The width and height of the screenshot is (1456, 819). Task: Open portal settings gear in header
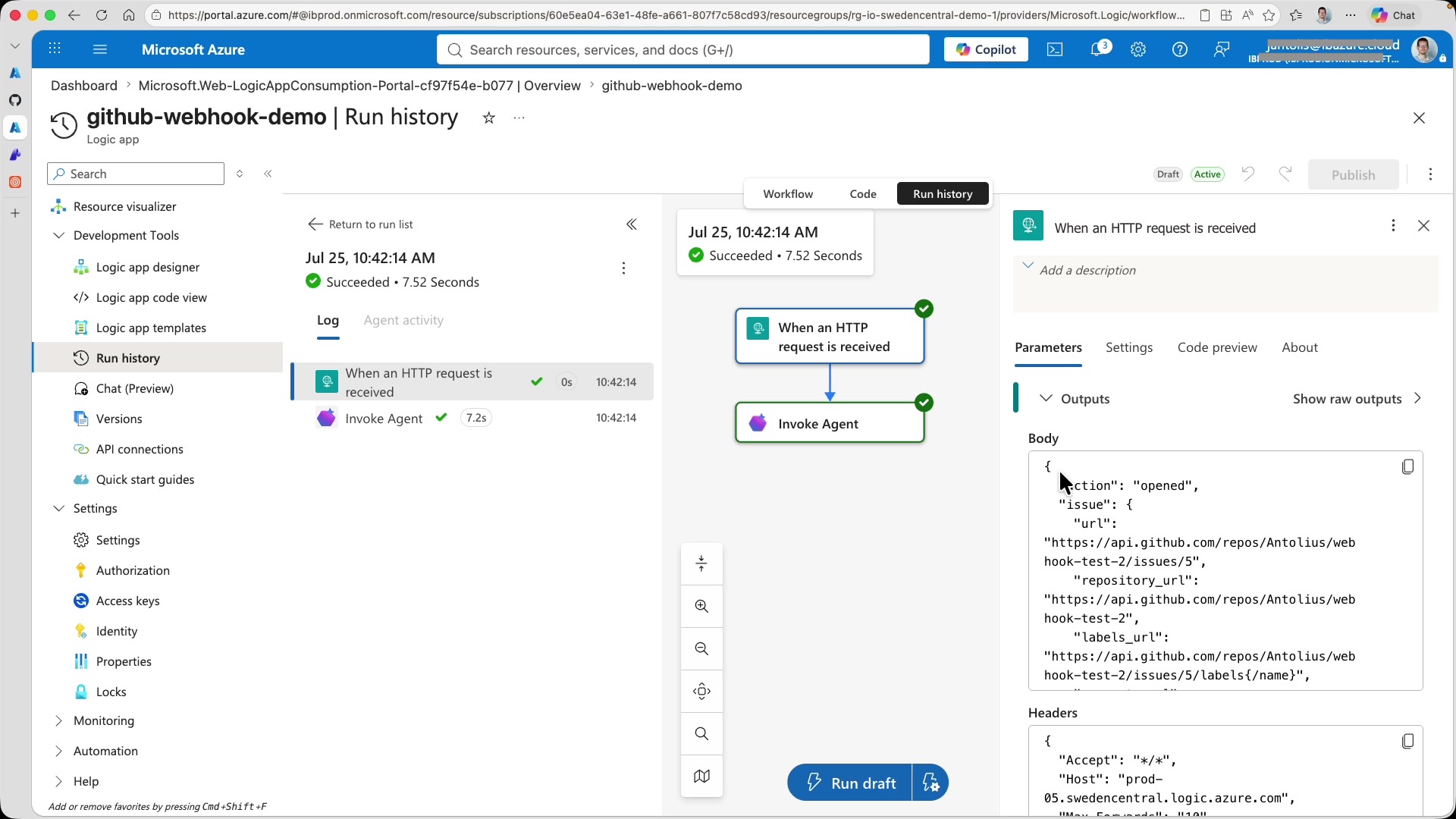coord(1138,49)
